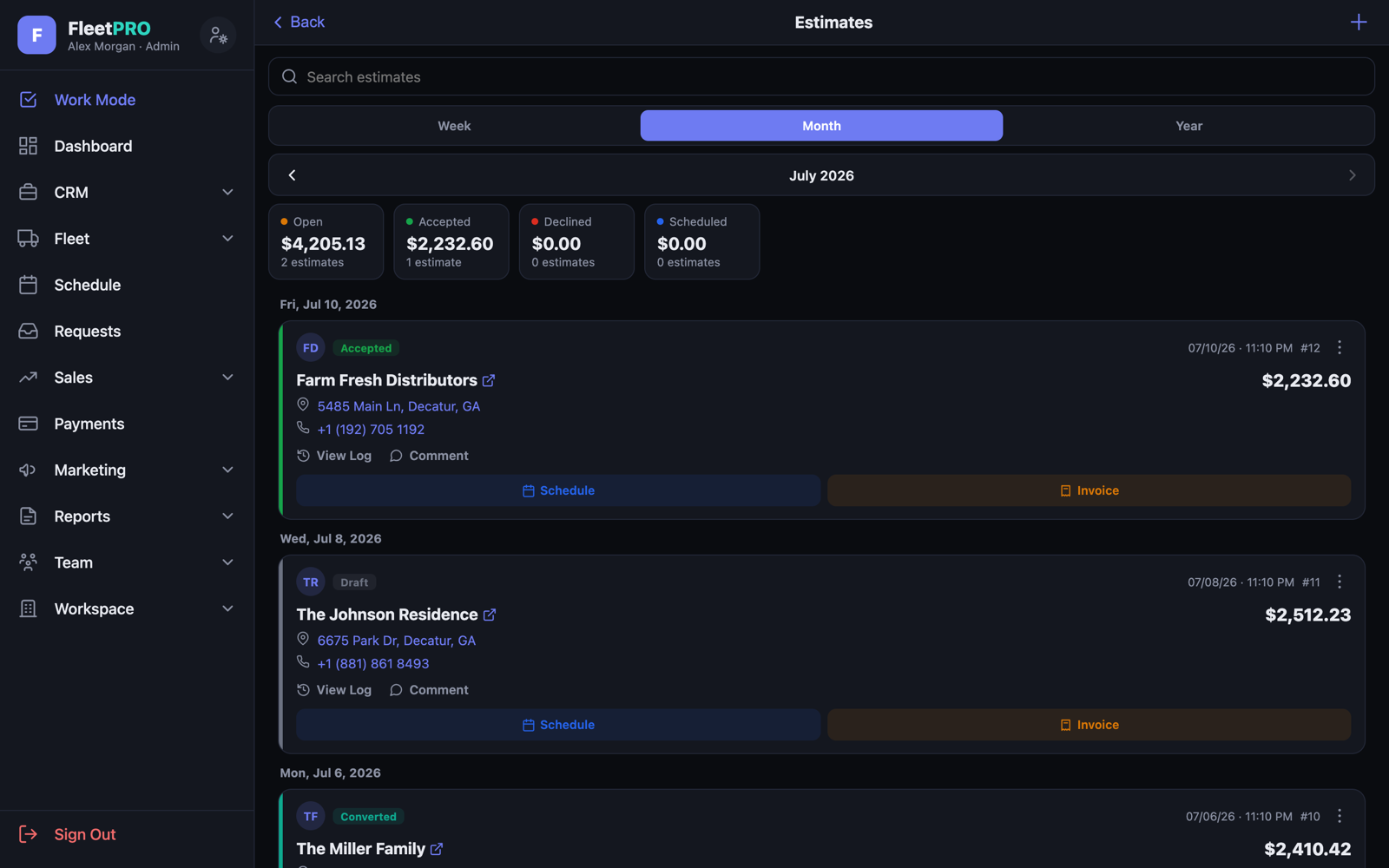This screenshot has width=1389, height=868.
Task: Switch to the Week tab
Action: point(454,126)
